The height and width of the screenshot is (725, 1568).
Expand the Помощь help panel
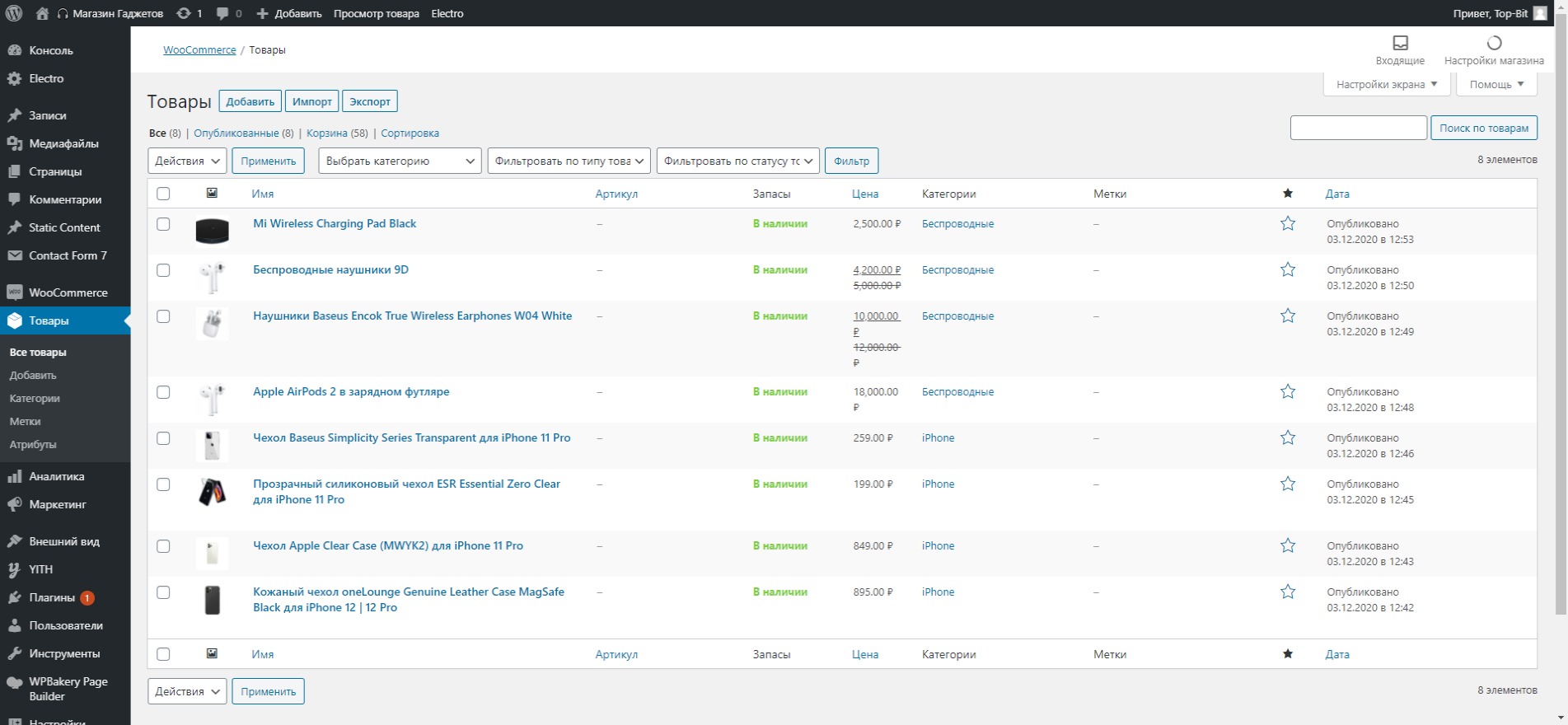[1497, 84]
